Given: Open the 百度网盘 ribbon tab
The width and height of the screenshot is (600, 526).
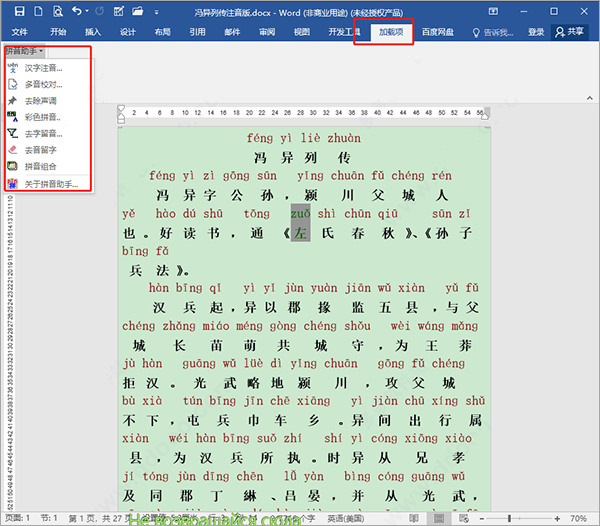Looking at the screenshot, I should pos(435,31).
